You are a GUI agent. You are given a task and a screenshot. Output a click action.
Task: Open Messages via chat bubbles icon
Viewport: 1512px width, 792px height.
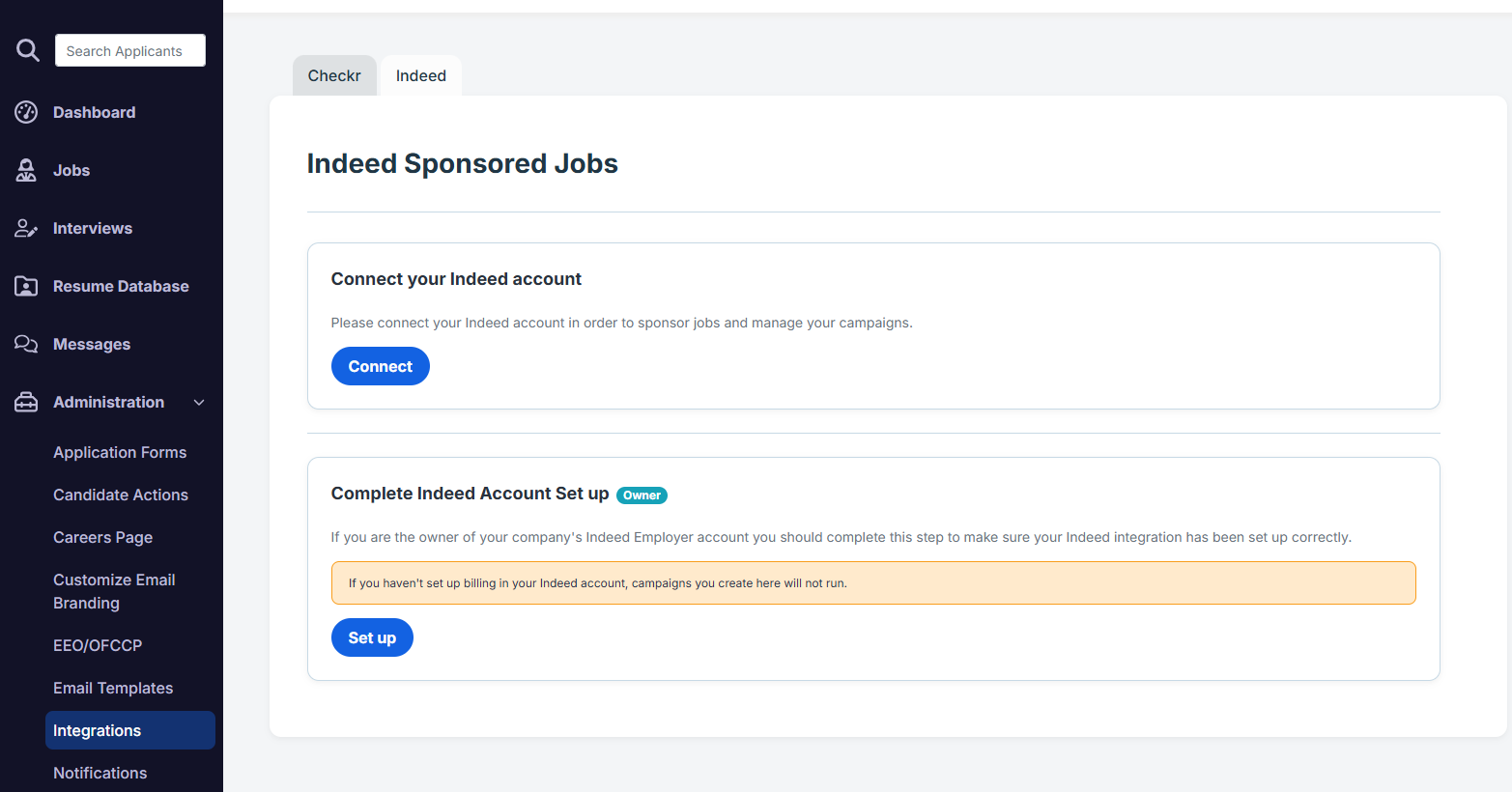coord(26,344)
